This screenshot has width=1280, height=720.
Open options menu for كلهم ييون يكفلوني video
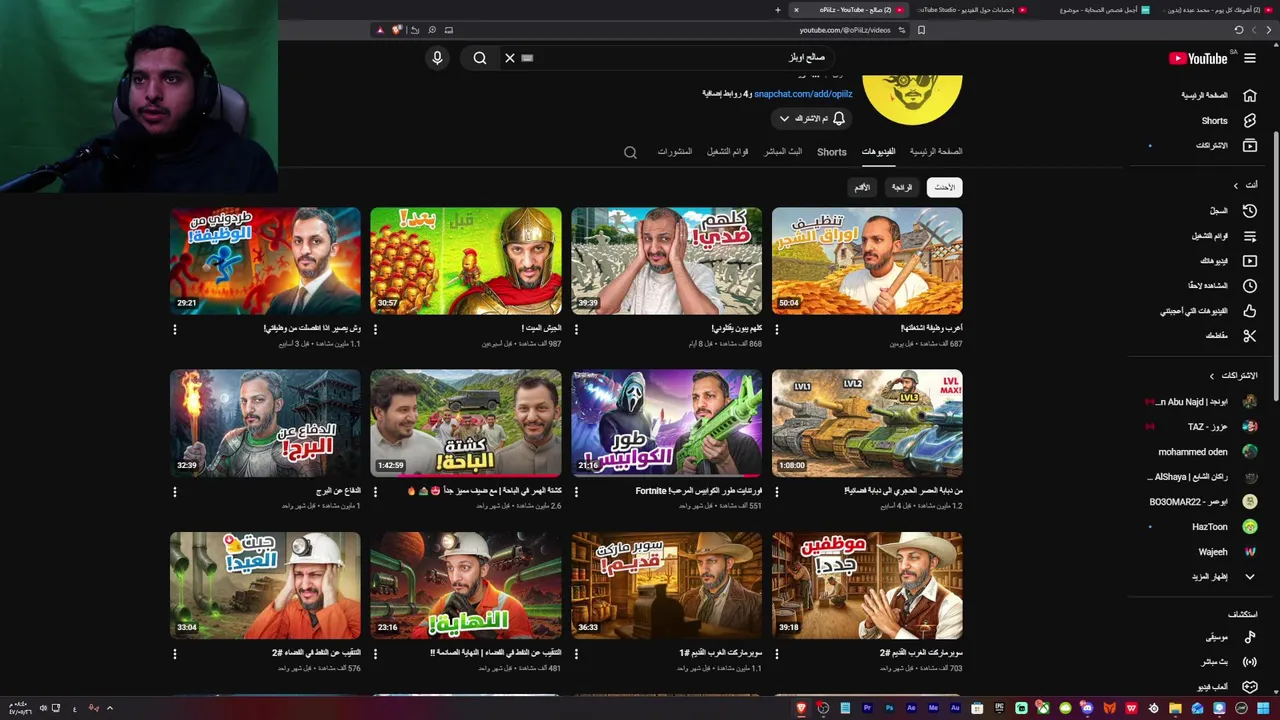coord(576,329)
